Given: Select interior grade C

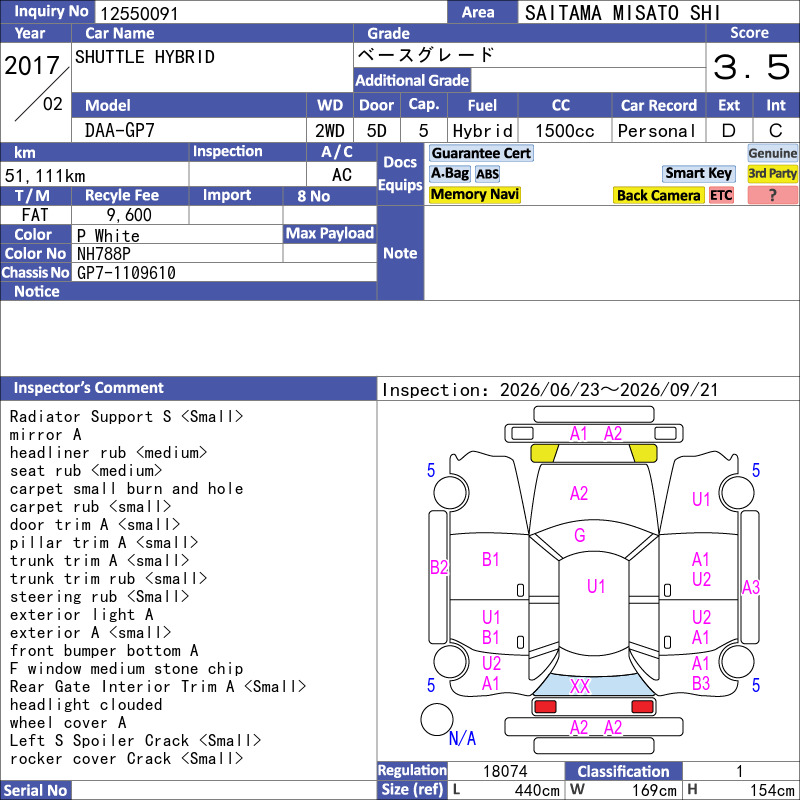Looking at the screenshot, I should tap(776, 131).
